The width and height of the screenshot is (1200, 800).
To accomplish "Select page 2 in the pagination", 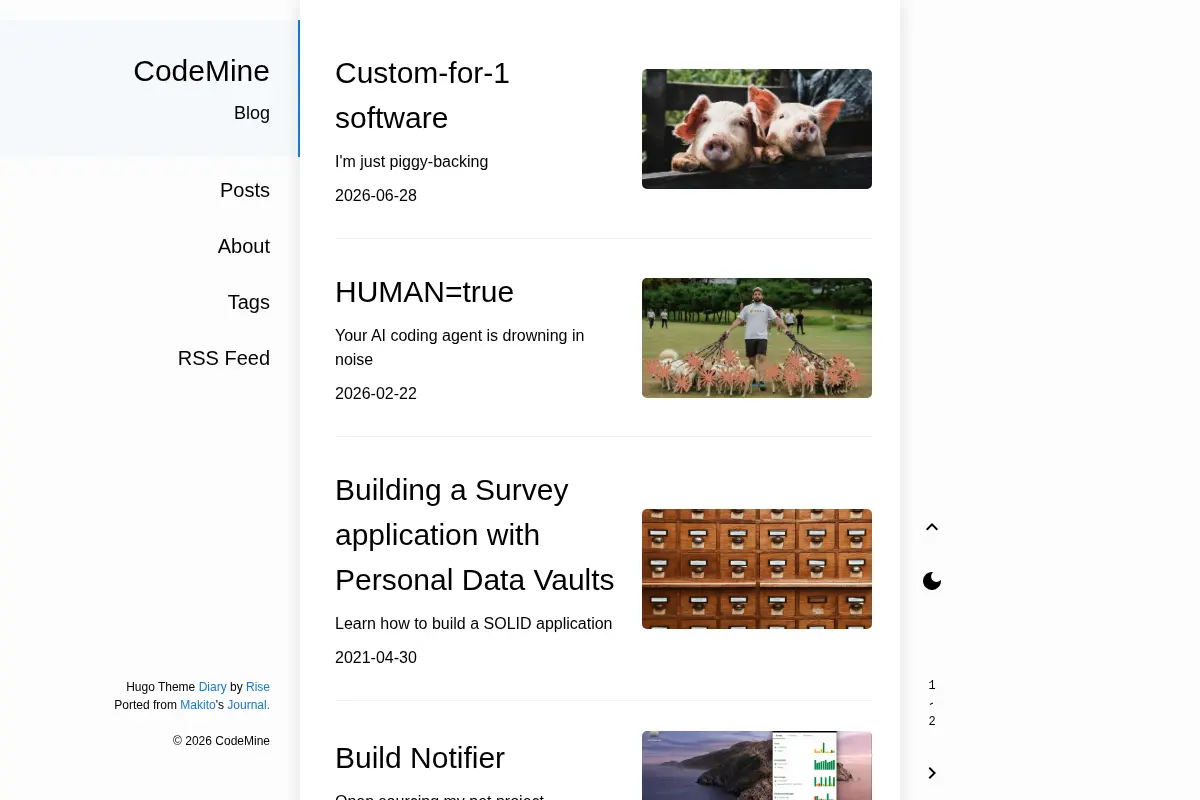I will pyautogui.click(x=932, y=721).
